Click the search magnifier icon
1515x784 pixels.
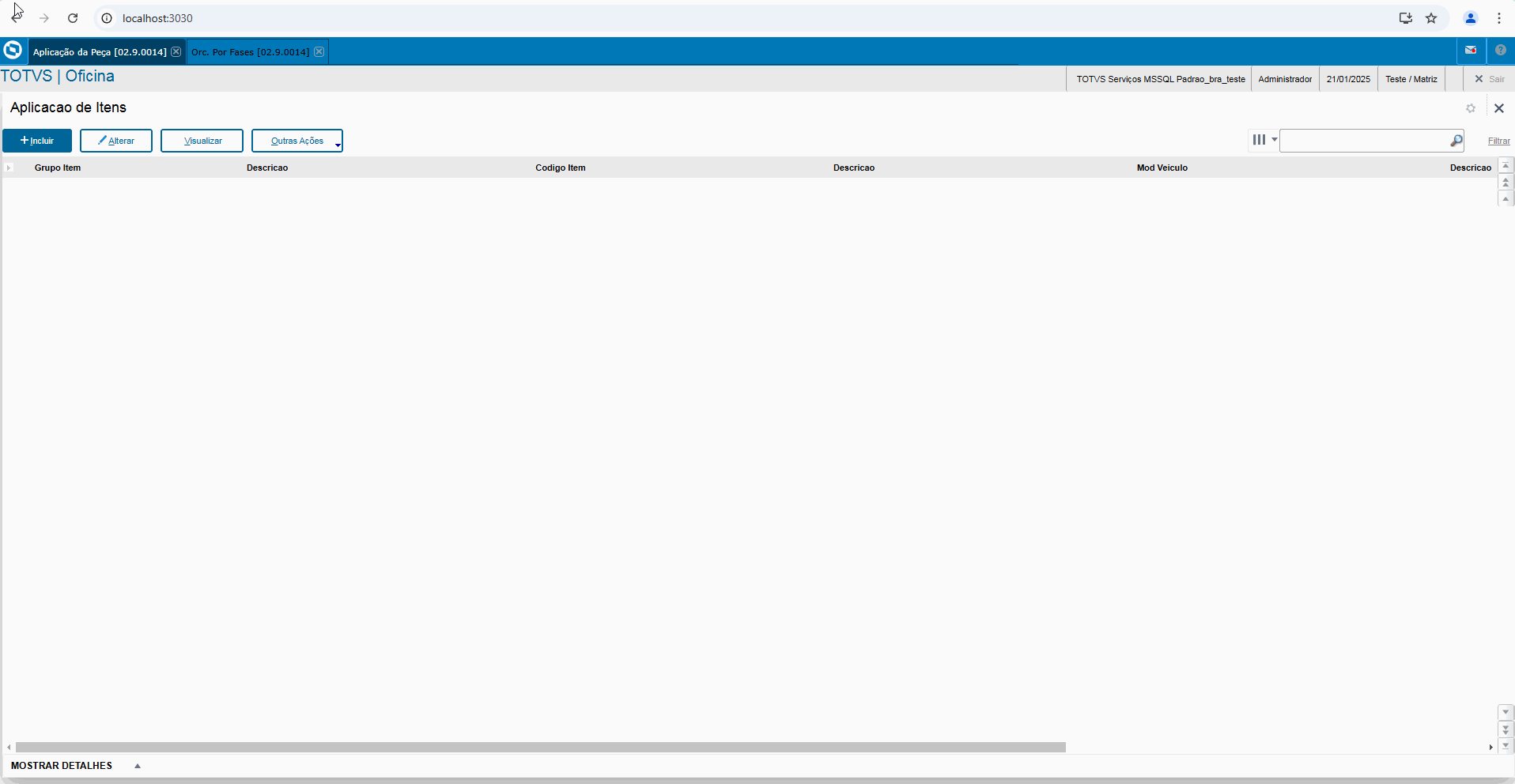point(1456,141)
